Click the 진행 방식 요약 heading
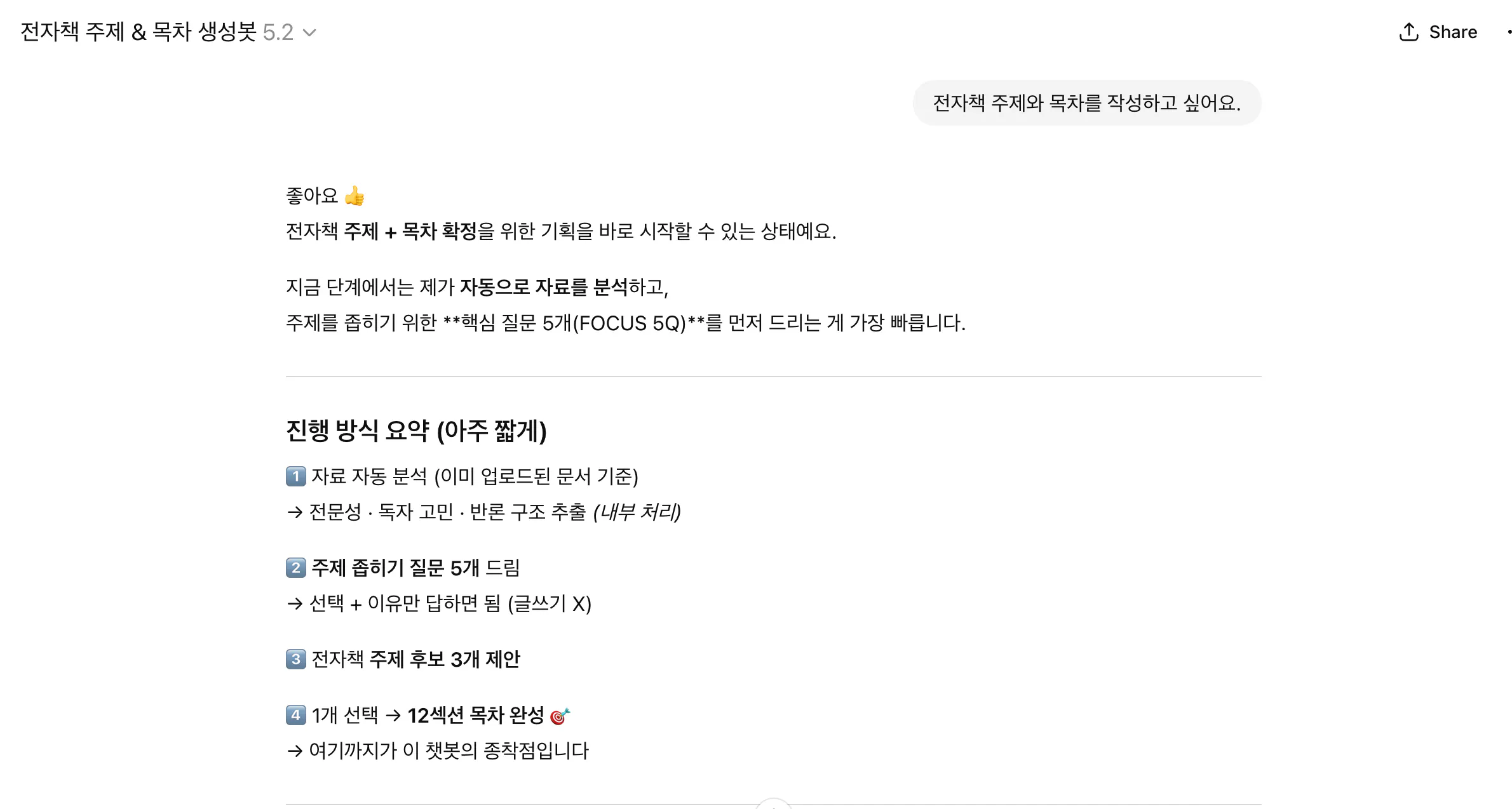This screenshot has width=1512, height=809. click(x=416, y=431)
